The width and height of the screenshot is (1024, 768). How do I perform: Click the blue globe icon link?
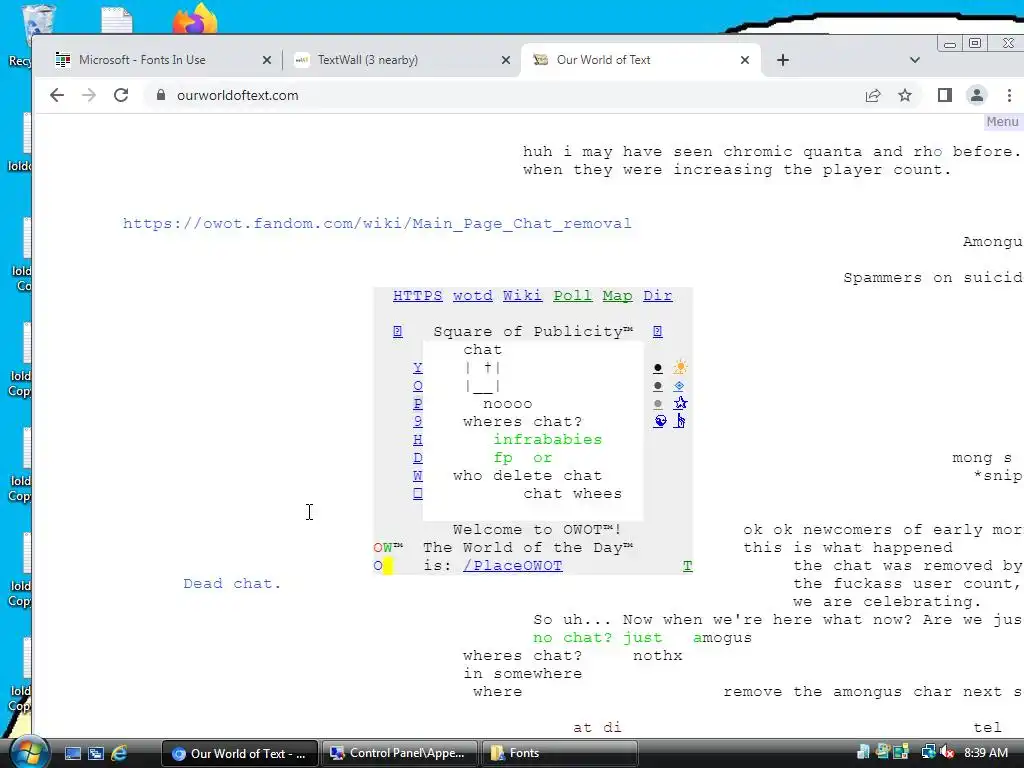click(x=660, y=421)
